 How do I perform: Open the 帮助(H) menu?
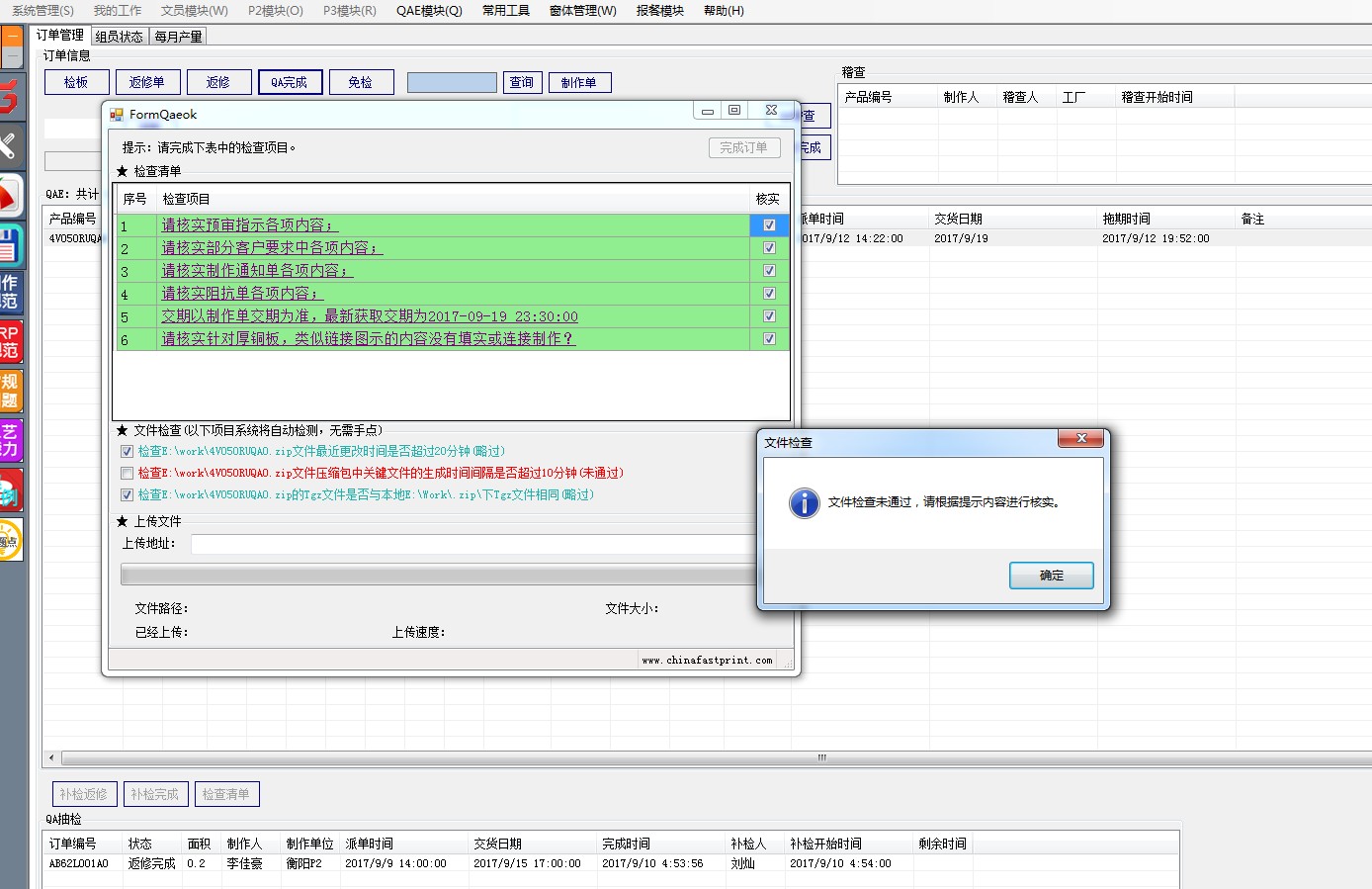point(724,11)
